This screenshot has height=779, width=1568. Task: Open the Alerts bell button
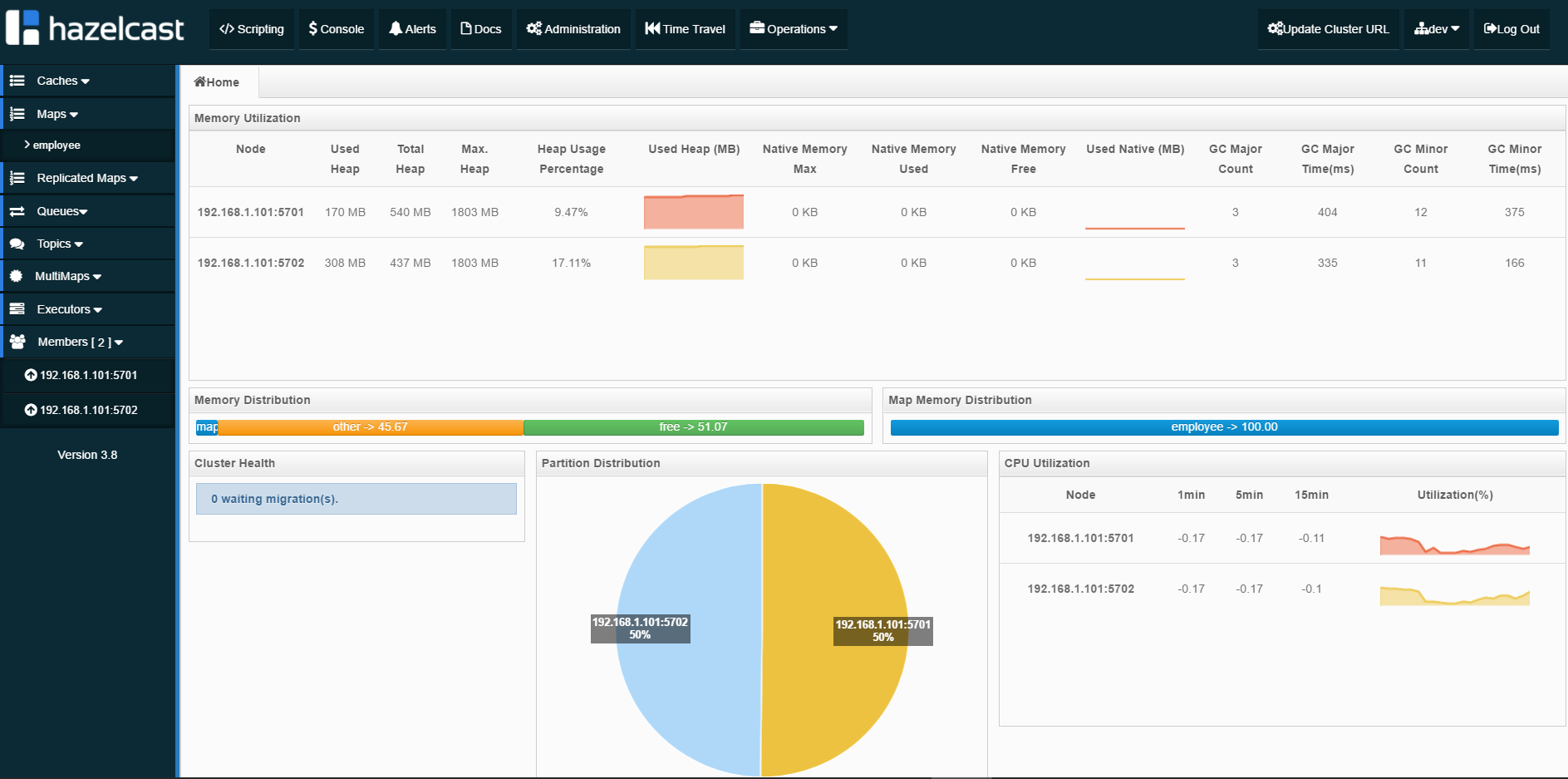pyautogui.click(x=413, y=29)
